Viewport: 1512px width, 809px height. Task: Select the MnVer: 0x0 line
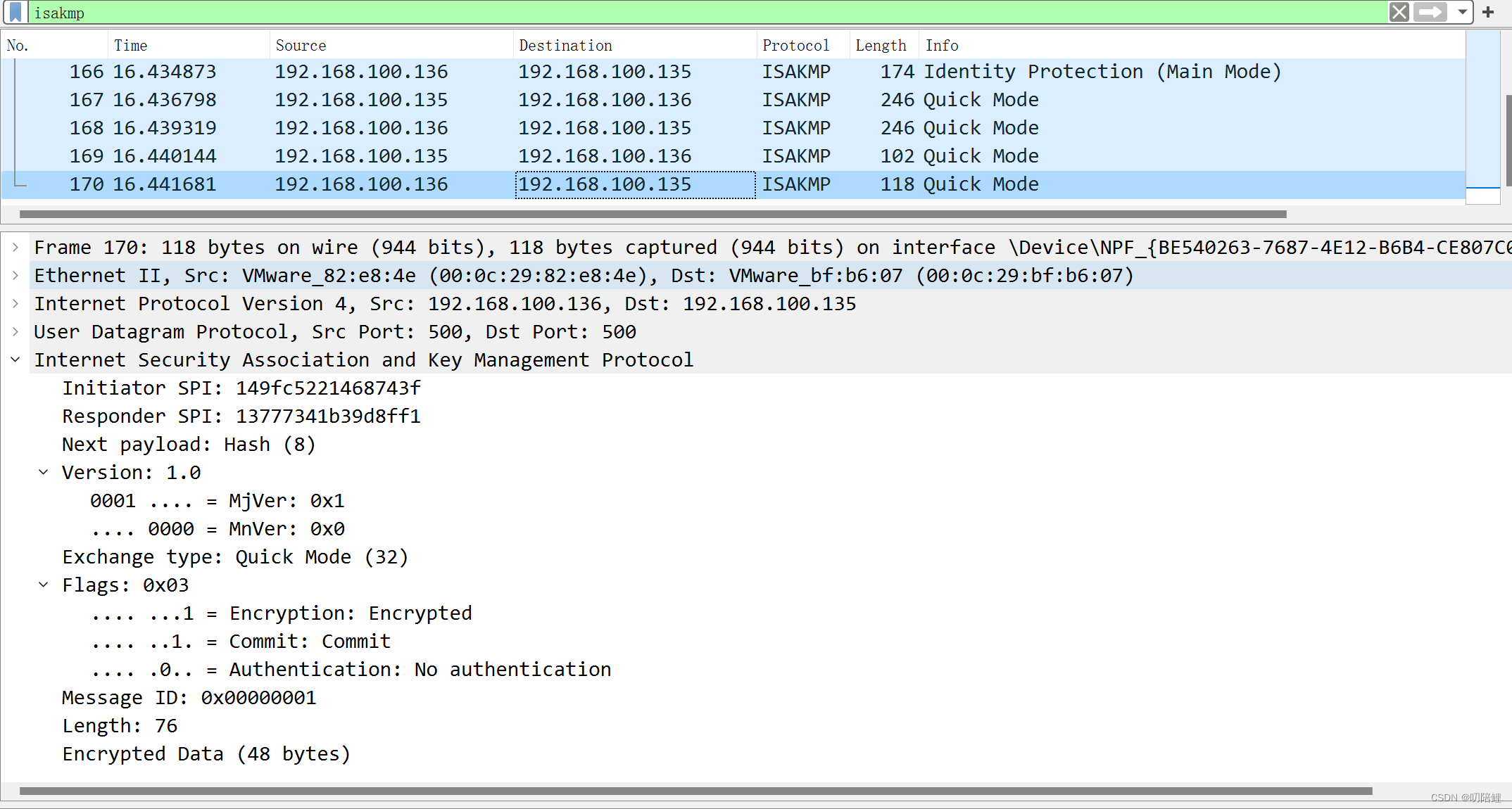click(x=218, y=529)
